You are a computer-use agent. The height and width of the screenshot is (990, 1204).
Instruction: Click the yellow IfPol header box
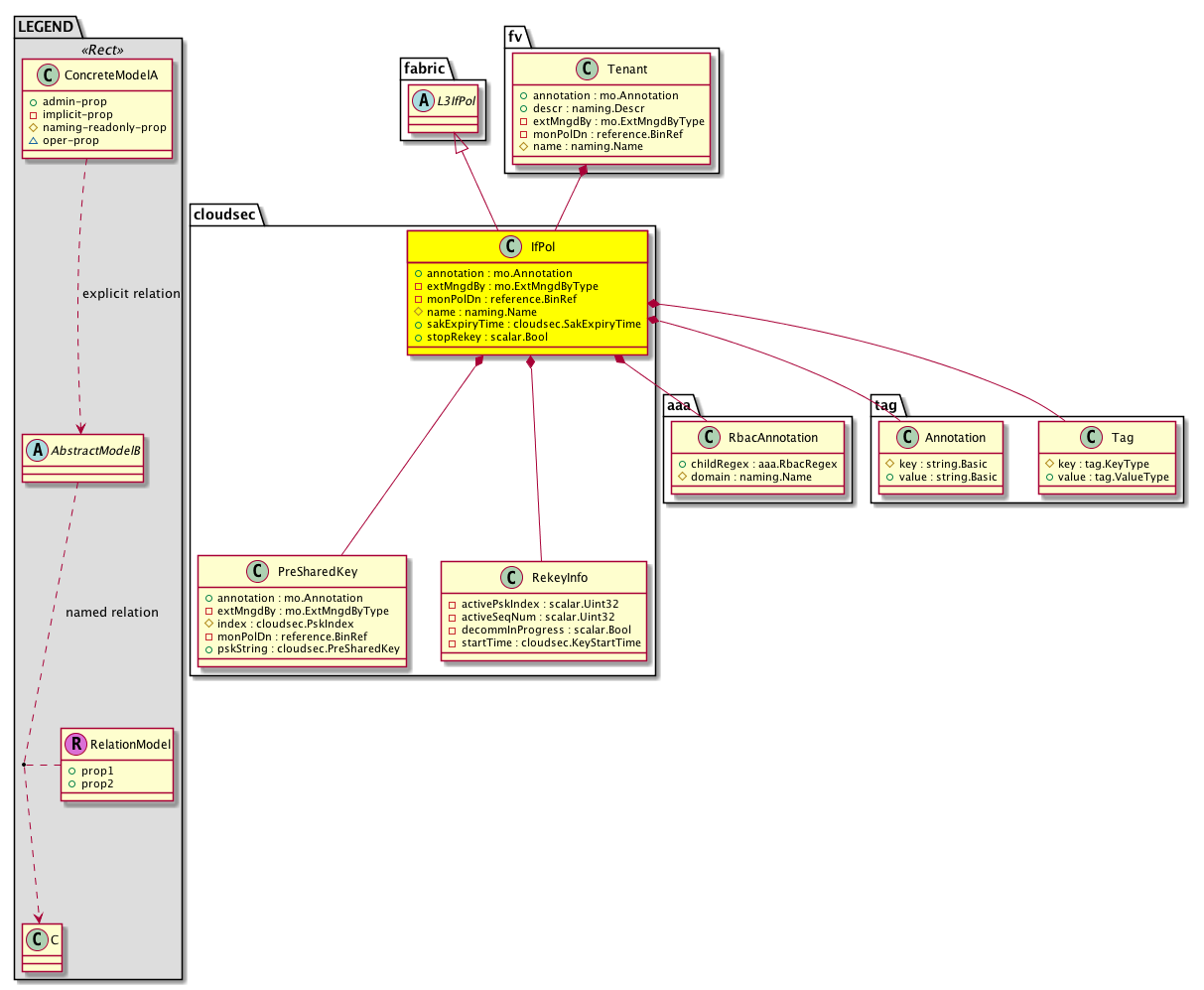527,247
